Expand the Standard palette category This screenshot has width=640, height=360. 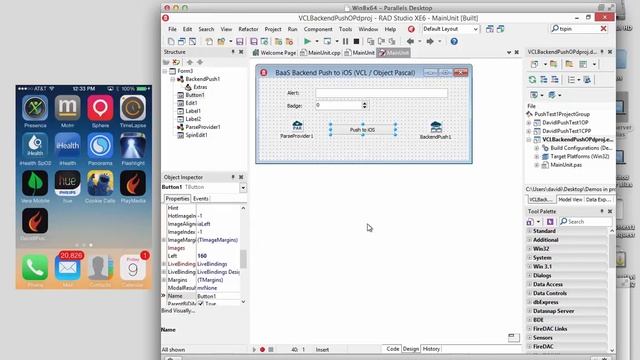[529, 231]
